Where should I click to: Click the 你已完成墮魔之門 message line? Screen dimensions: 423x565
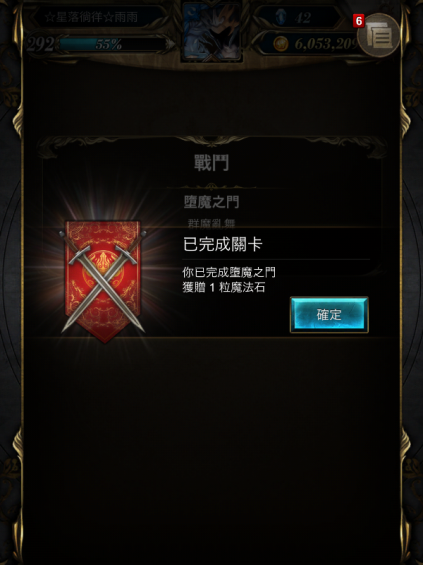(229, 272)
